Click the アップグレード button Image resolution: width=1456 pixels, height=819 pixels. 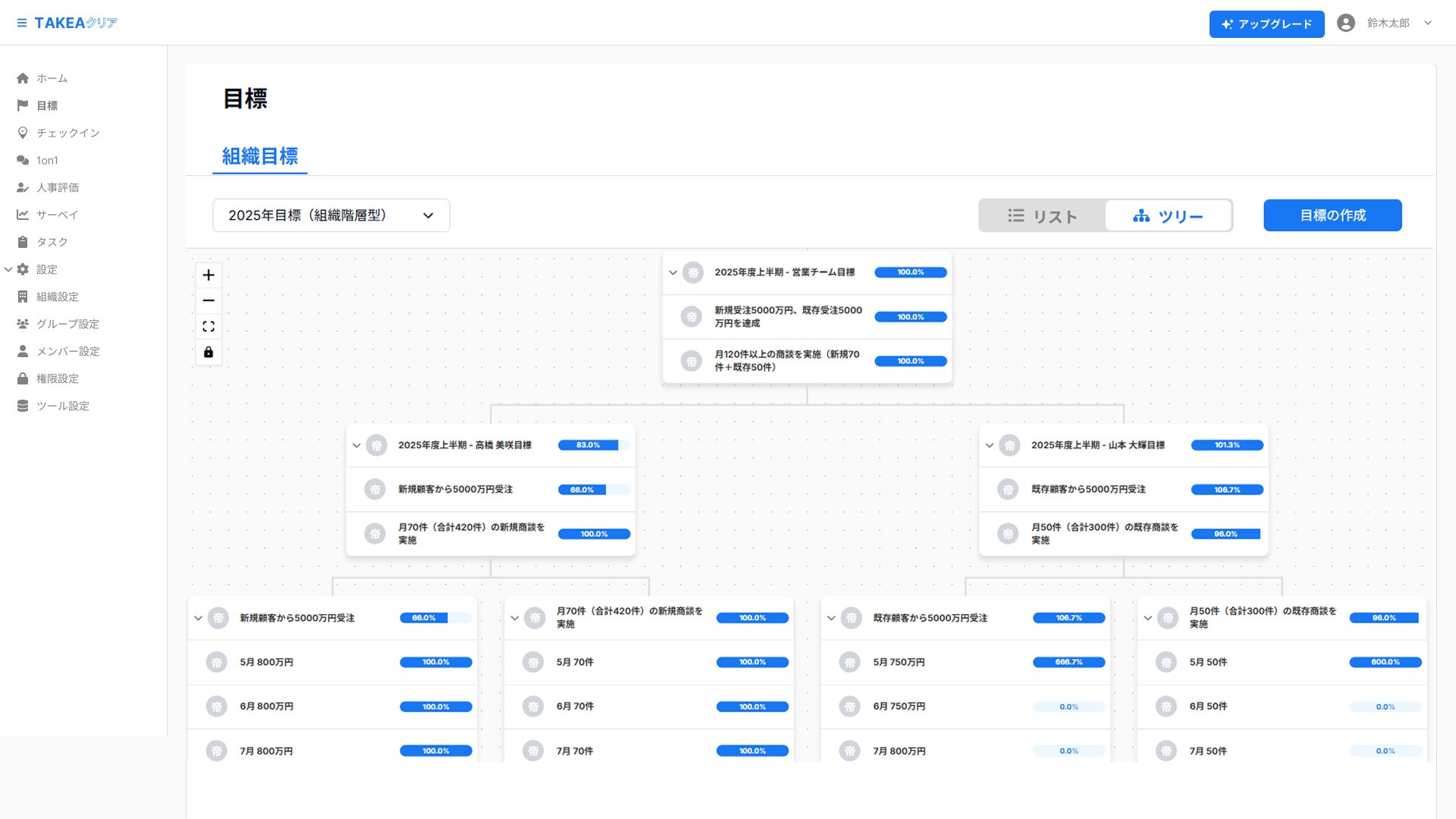[x=1266, y=24]
